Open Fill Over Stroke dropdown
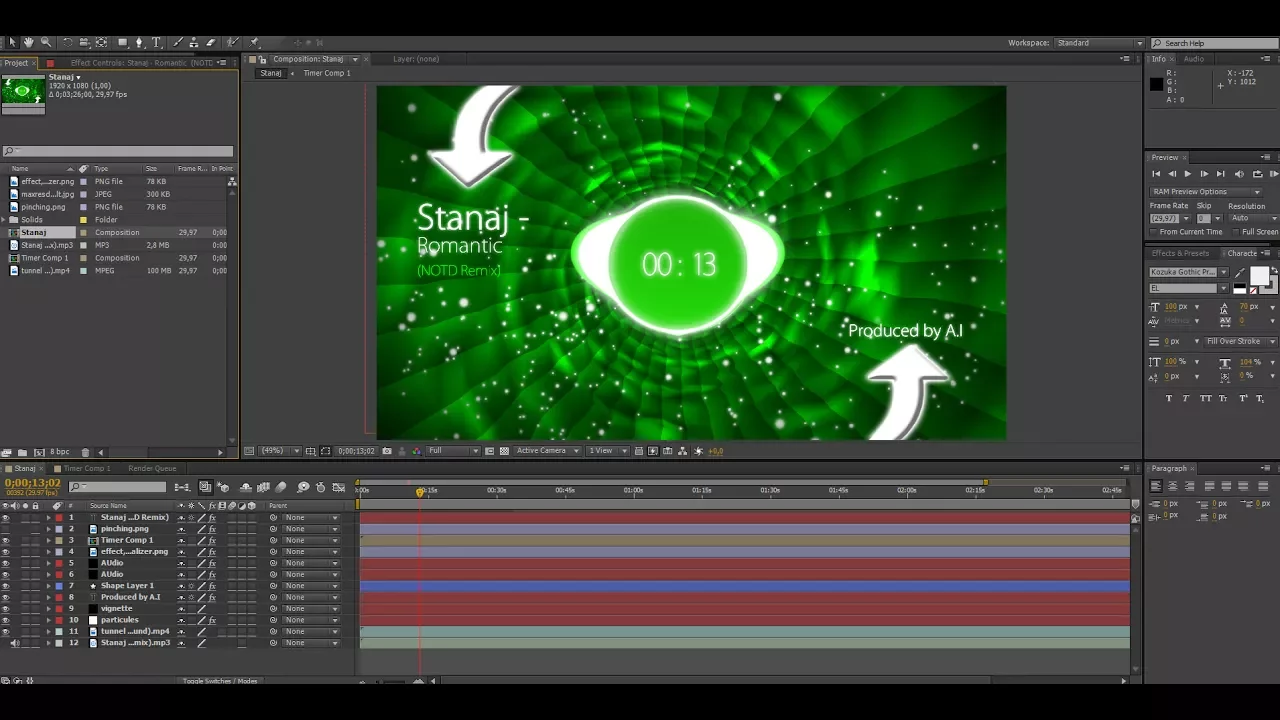 (x=1241, y=342)
